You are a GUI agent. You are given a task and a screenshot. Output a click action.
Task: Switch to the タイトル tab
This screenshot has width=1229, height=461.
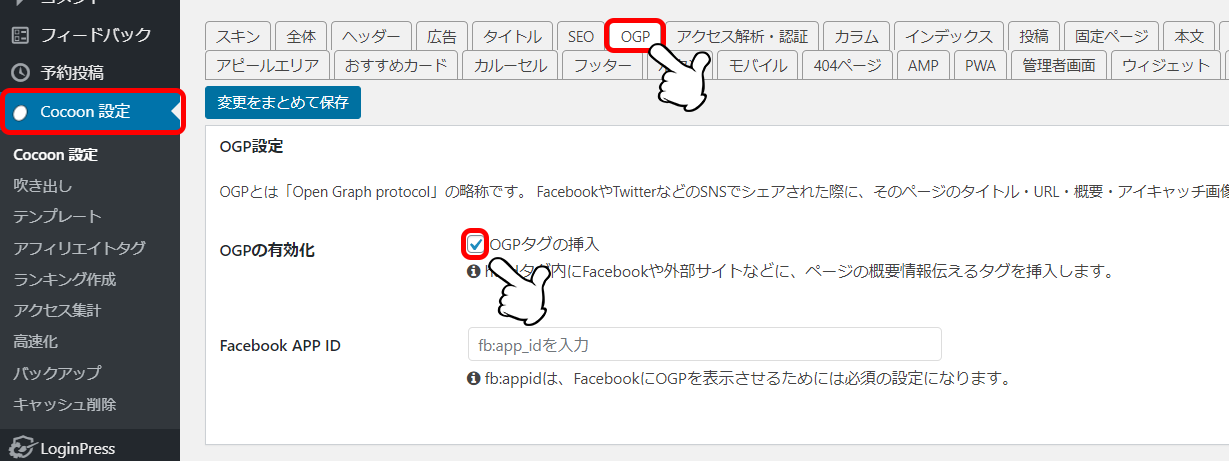(x=512, y=36)
